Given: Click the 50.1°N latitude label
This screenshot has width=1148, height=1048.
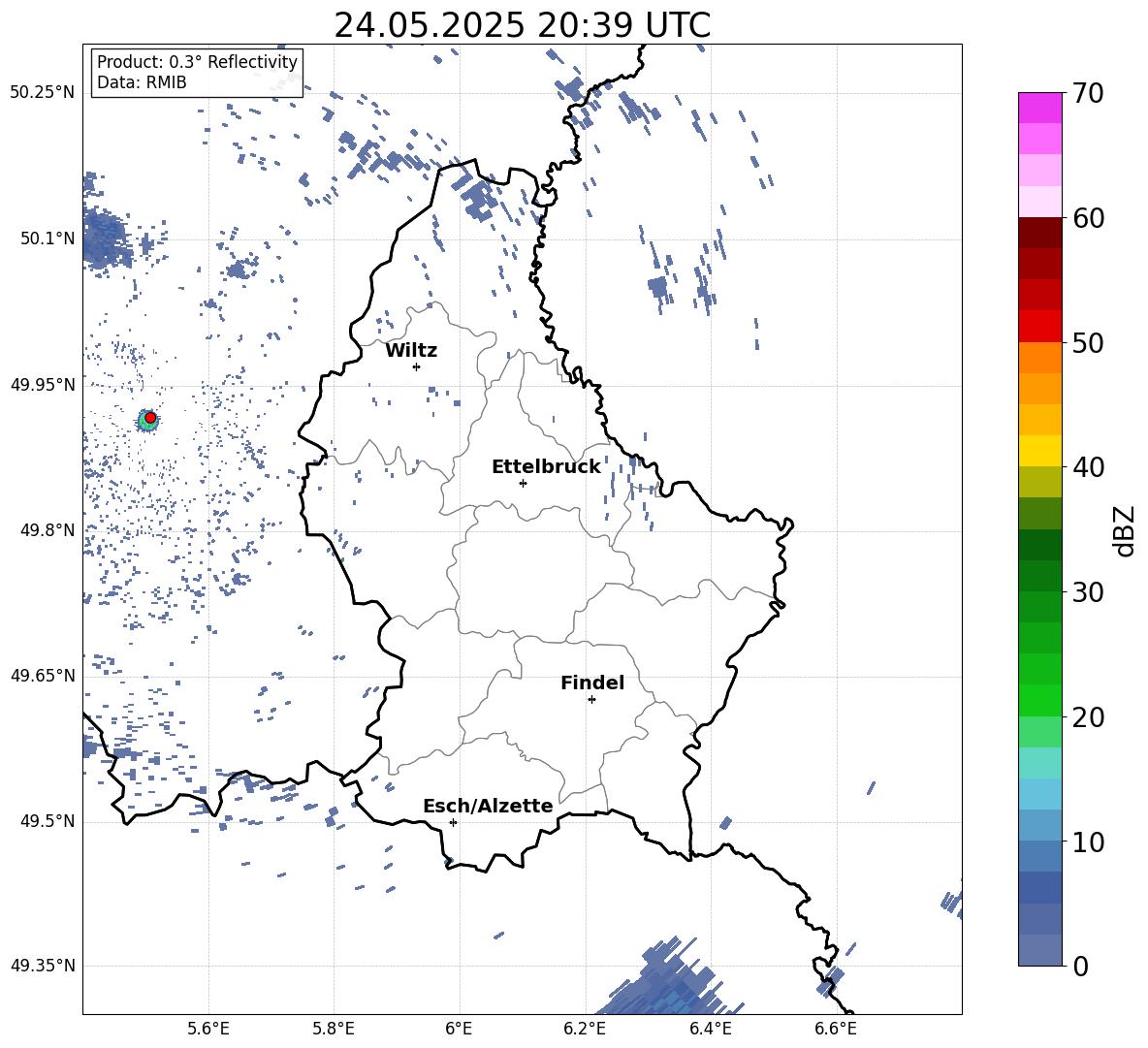Looking at the screenshot, I should (x=48, y=239).
